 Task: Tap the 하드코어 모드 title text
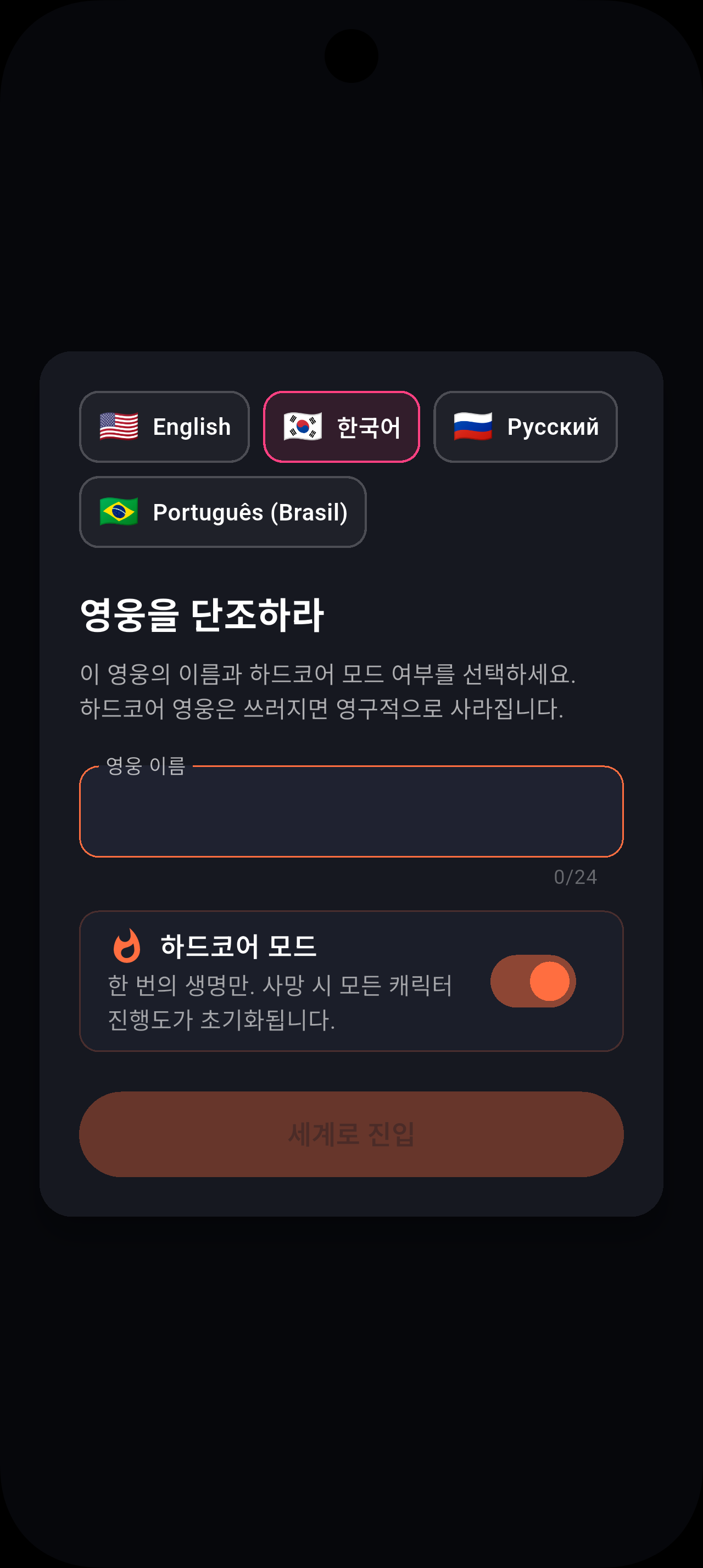pos(238,946)
